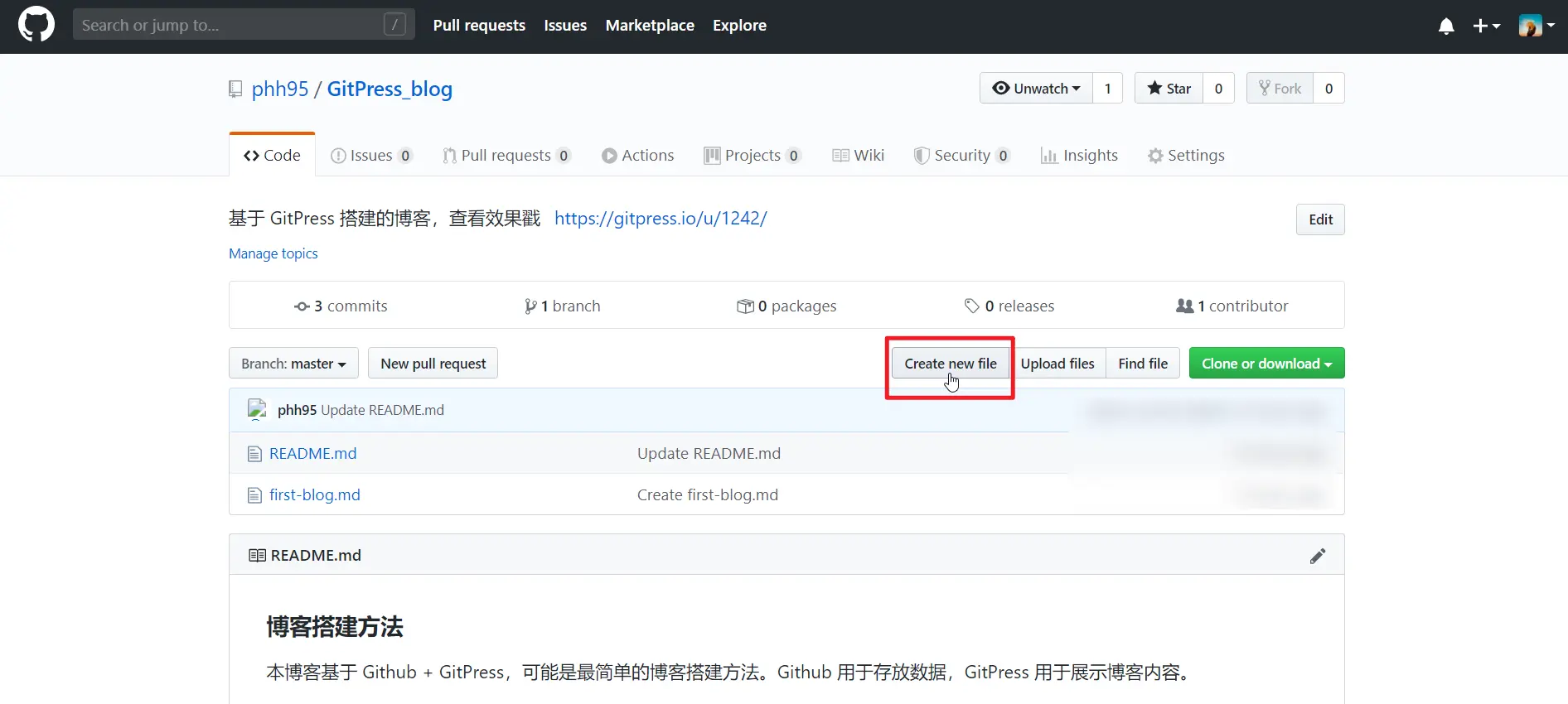Open Marketplace in top navigation

click(x=650, y=26)
